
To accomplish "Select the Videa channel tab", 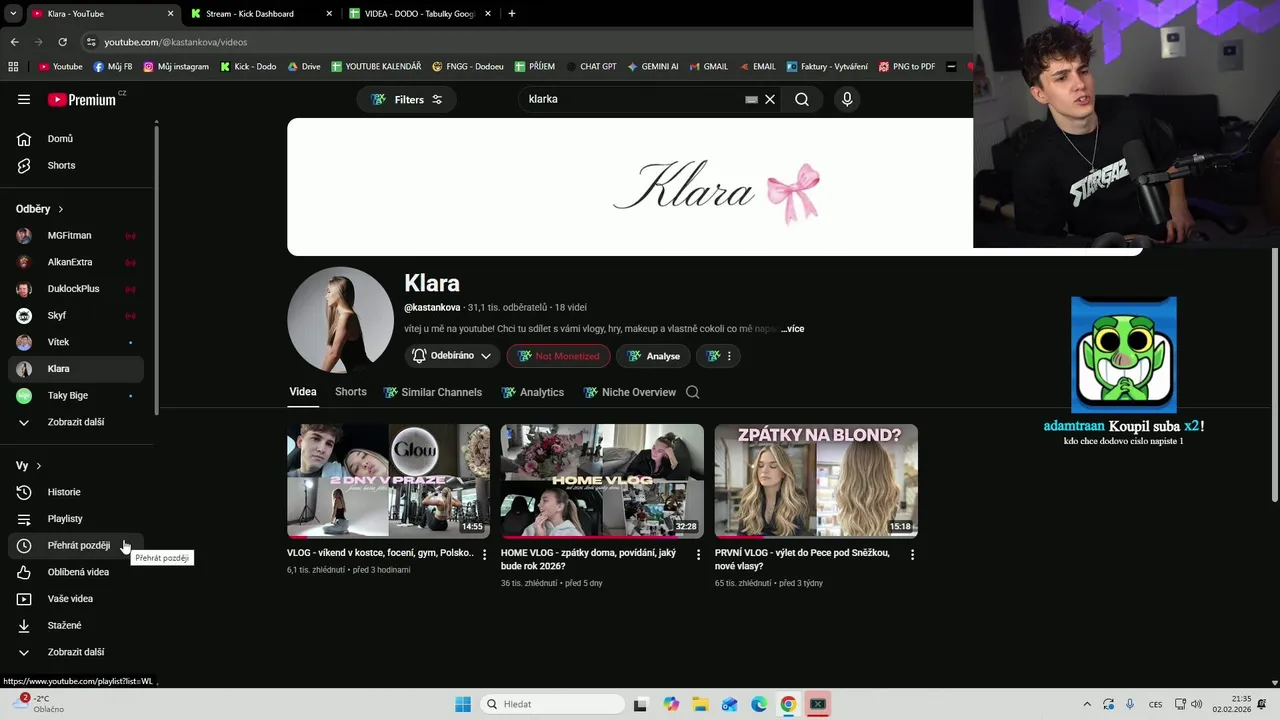I will [x=303, y=392].
